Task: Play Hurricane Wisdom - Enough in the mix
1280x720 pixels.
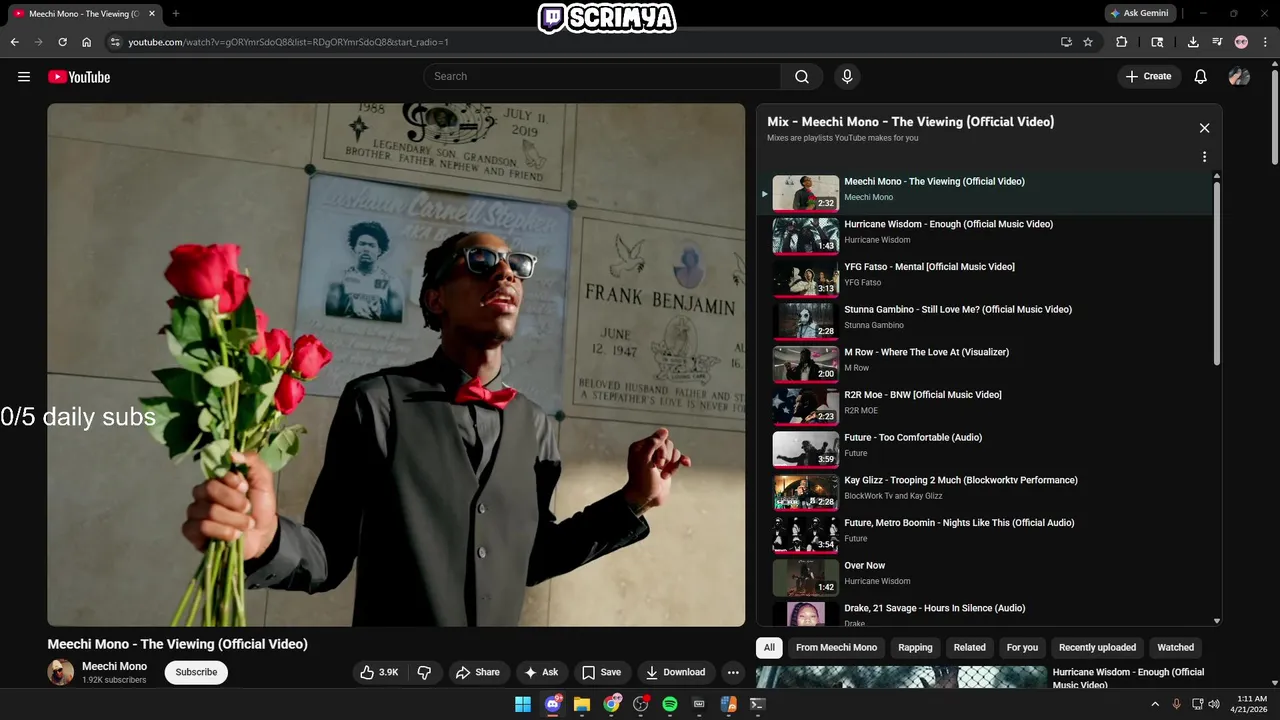Action: click(984, 236)
